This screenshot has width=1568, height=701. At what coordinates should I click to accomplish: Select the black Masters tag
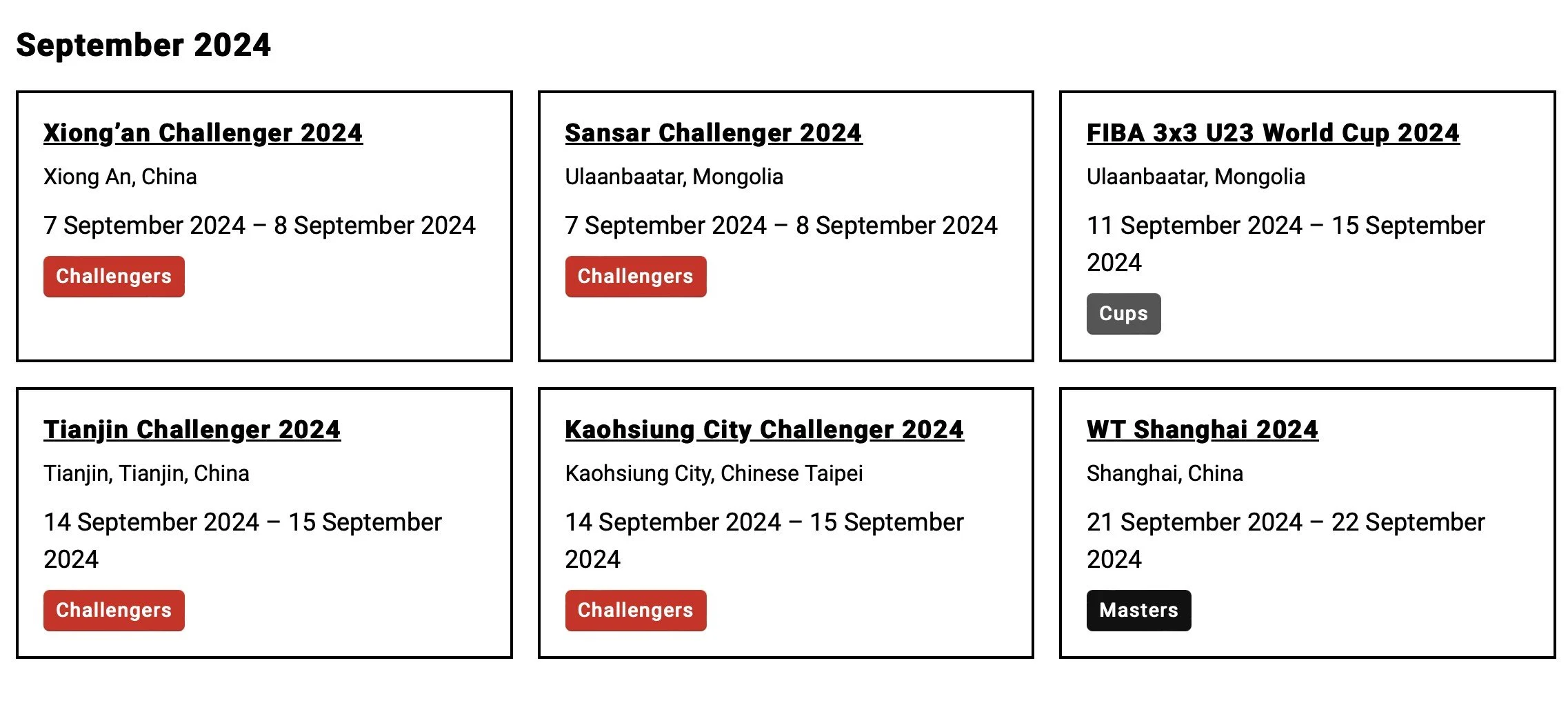pos(1138,611)
